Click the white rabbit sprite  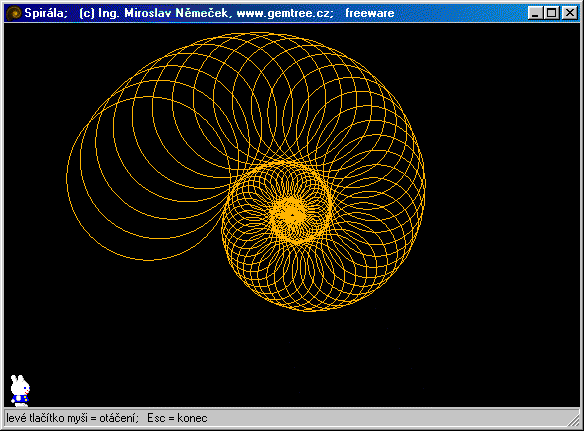pyautogui.click(x=20, y=390)
